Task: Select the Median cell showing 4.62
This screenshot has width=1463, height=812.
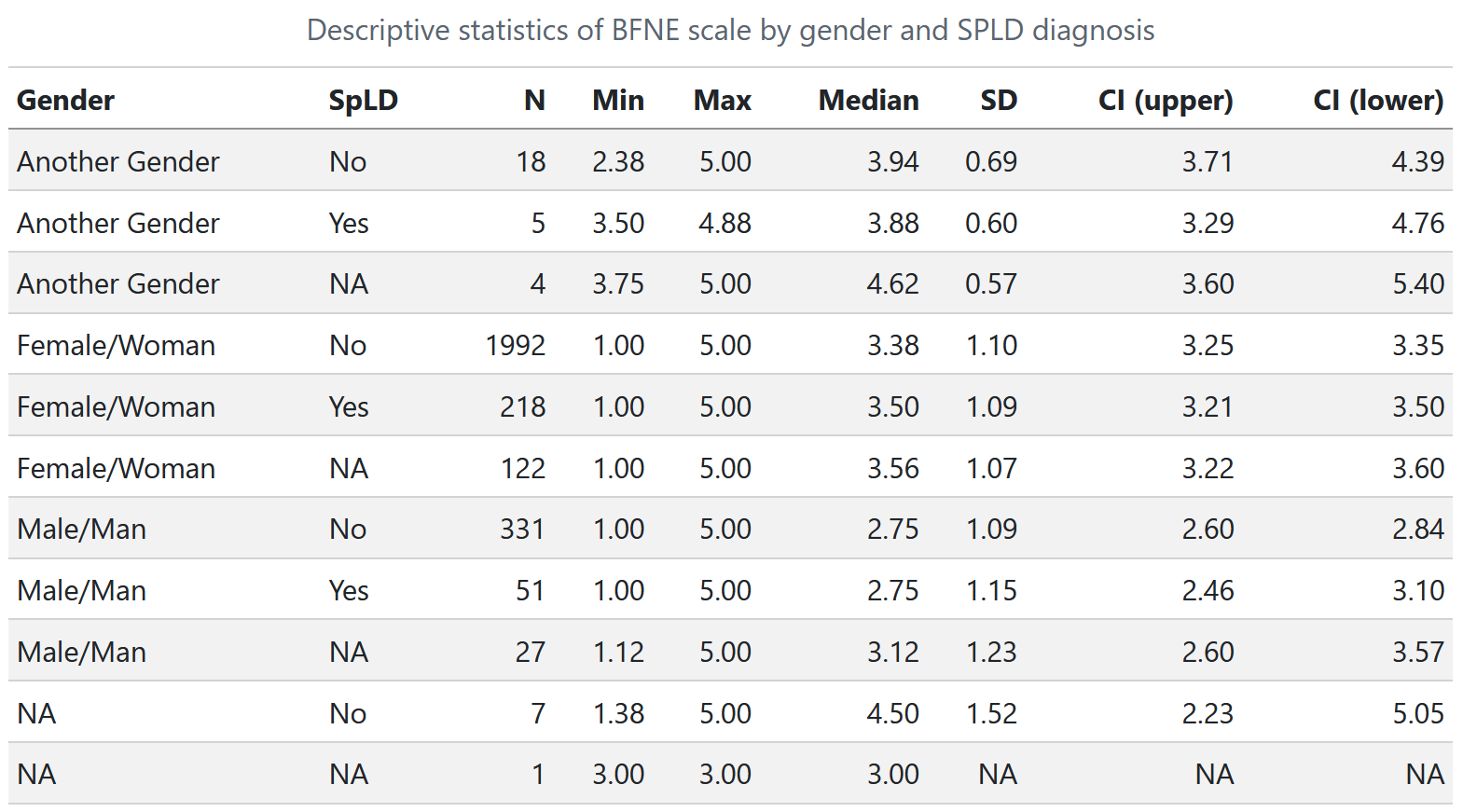Action: click(892, 283)
